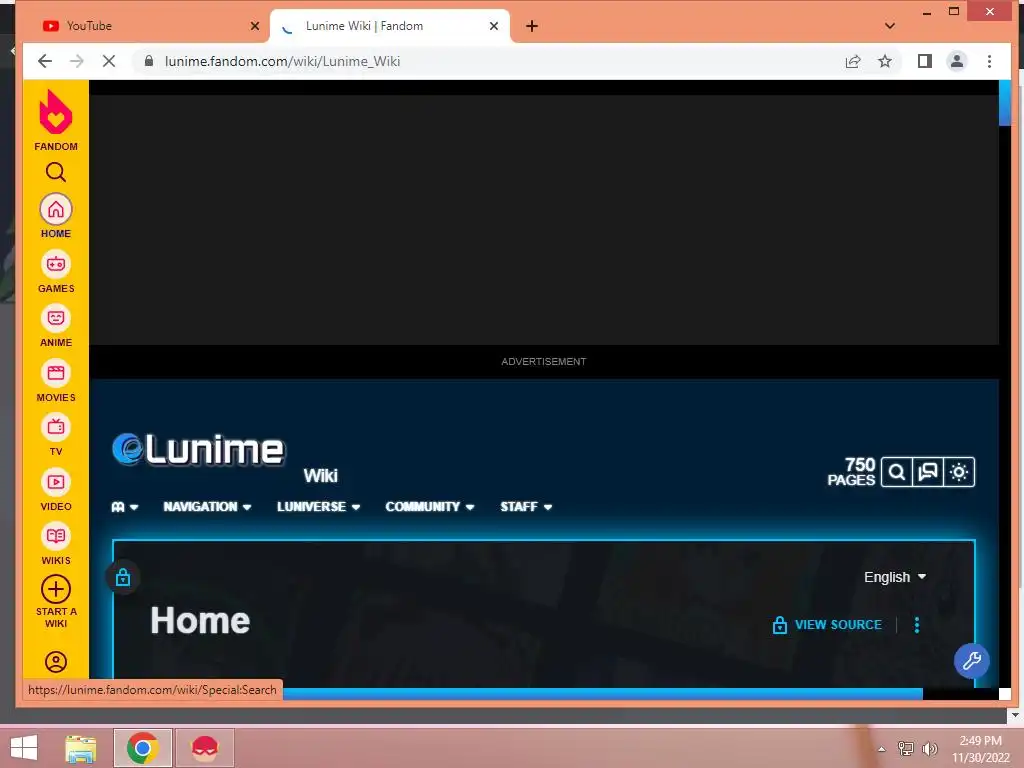The height and width of the screenshot is (768, 1024).
Task: Click the Start a Wiki plus icon
Action: [56, 589]
